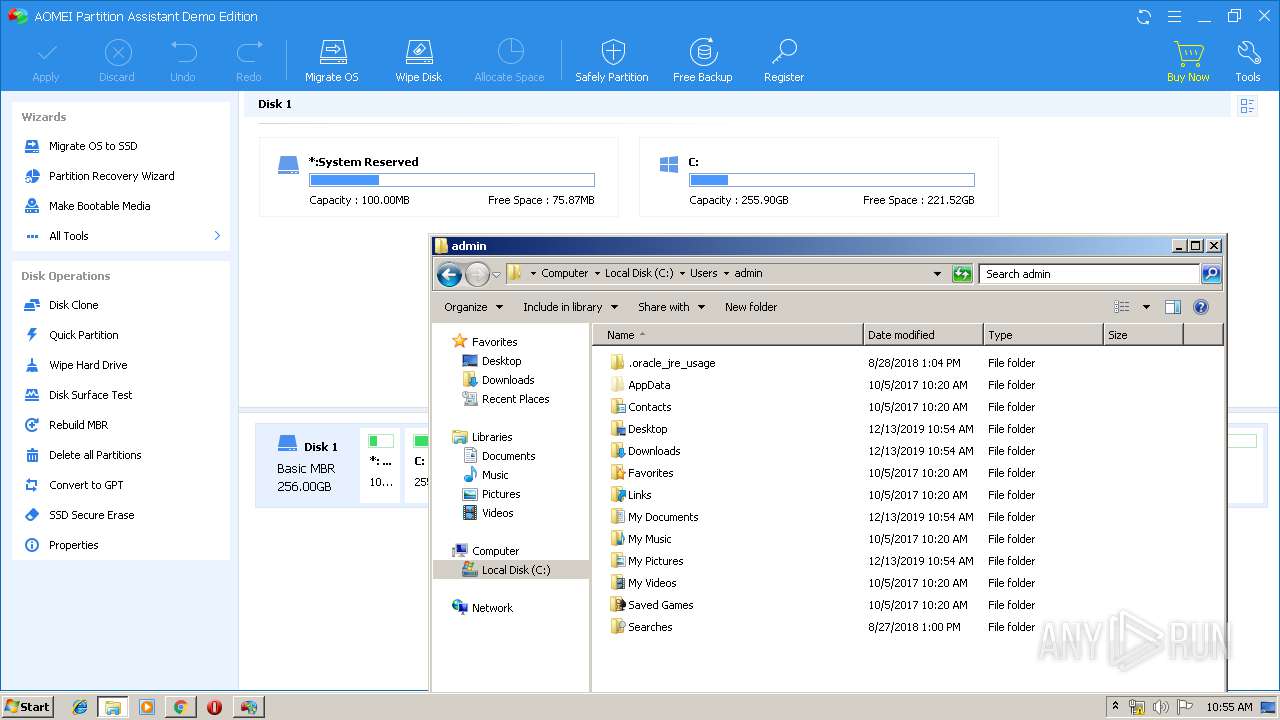Click Local Disk (C:) in address path
1280x720 pixels.
[639, 273]
